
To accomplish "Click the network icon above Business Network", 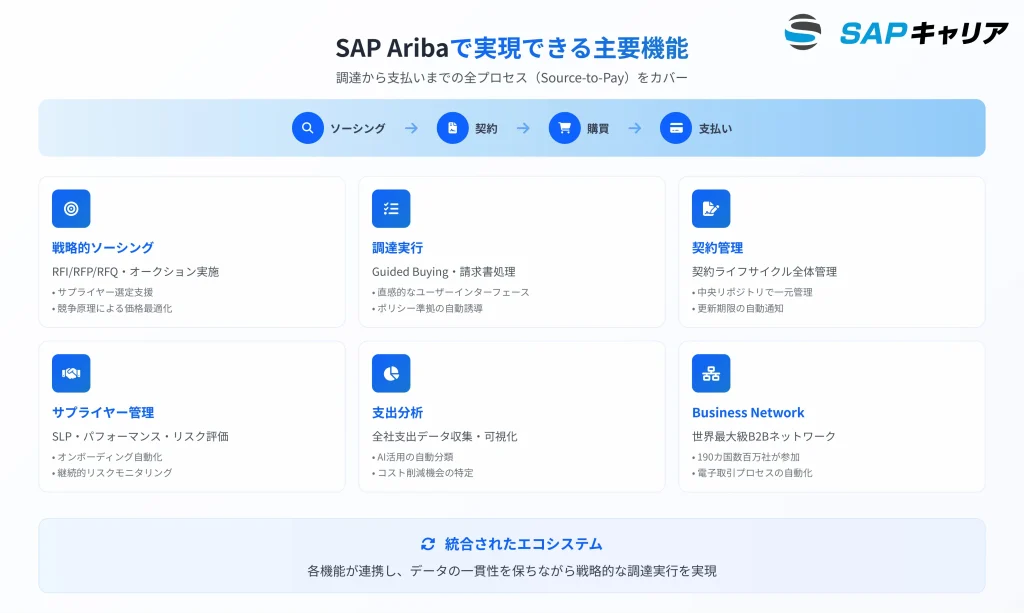I will click(711, 373).
